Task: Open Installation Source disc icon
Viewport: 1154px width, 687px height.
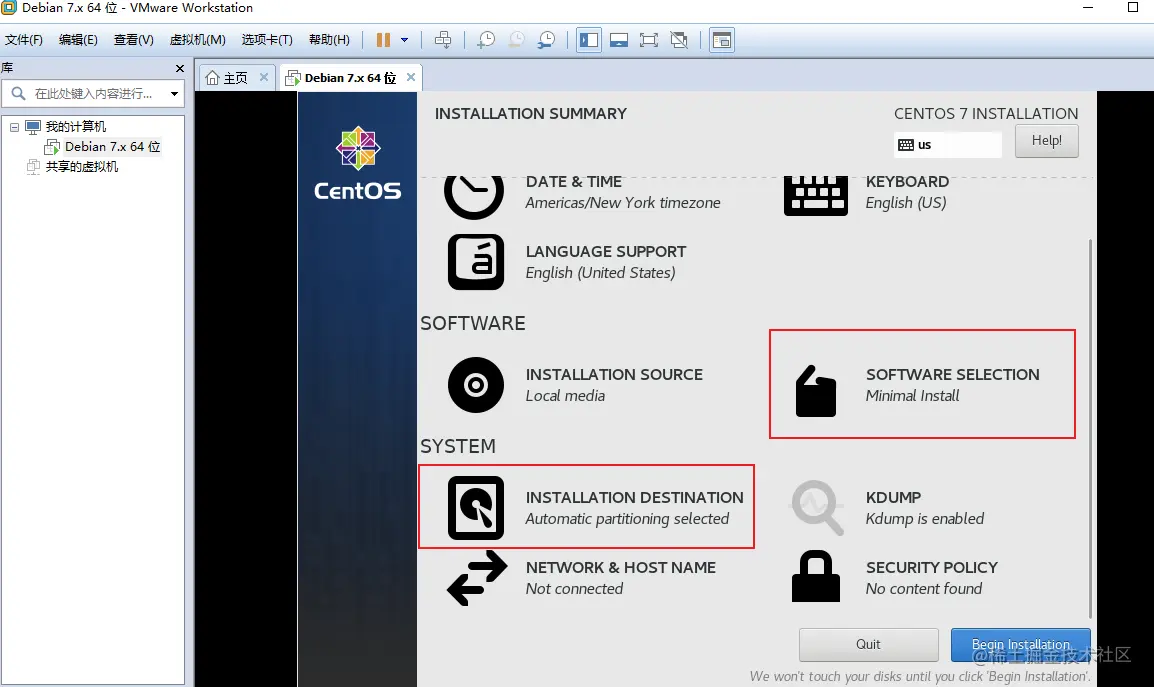Action: click(x=476, y=385)
